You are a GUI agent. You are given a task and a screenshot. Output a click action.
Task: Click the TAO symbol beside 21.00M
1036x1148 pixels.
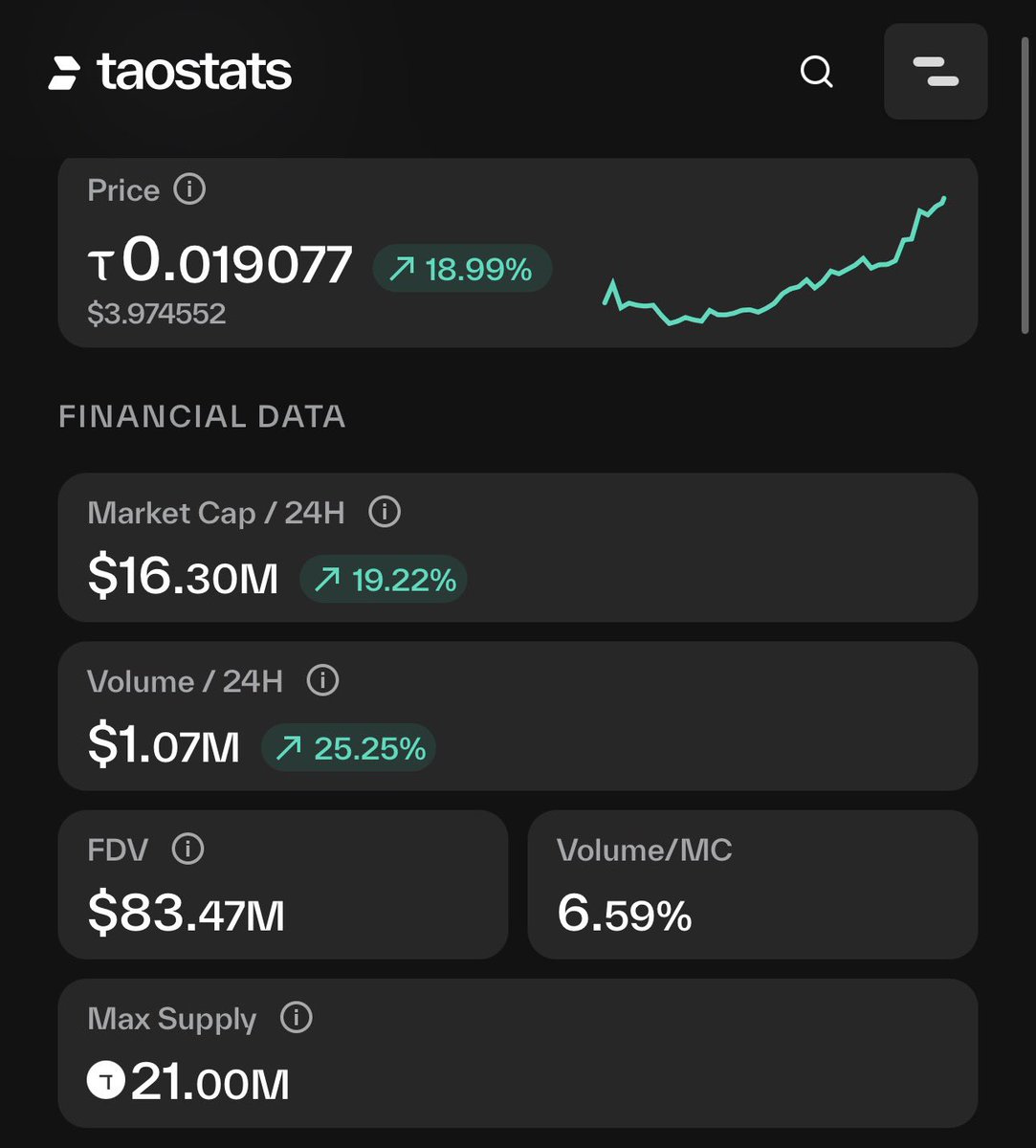[x=106, y=1082]
